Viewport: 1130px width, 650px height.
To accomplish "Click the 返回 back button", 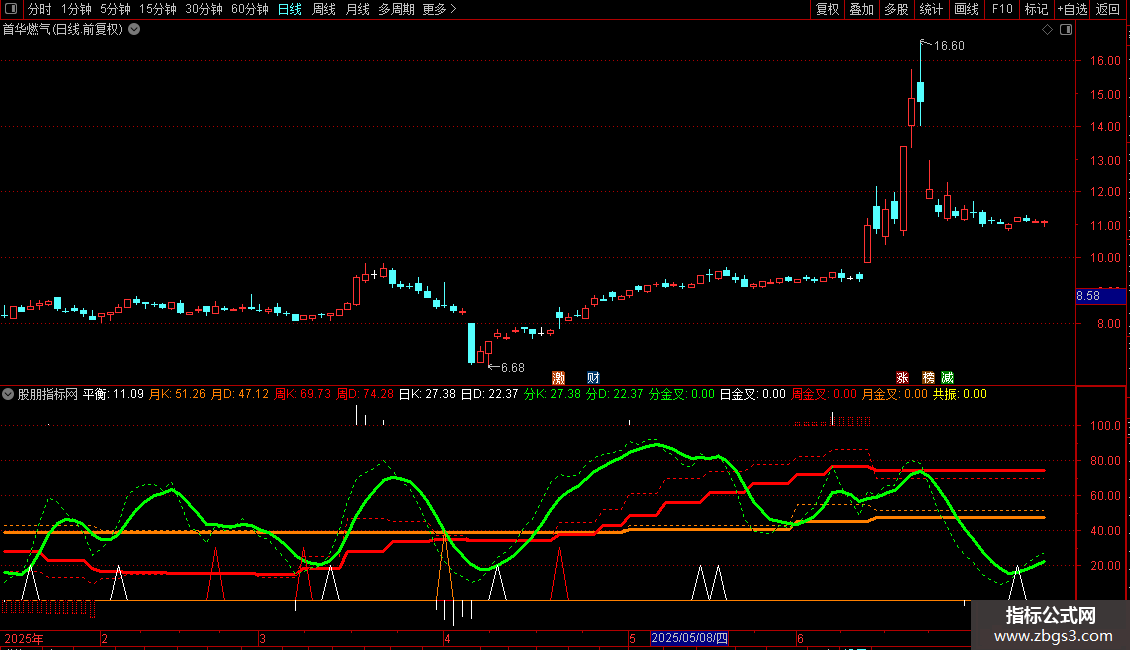I will tap(1108, 9).
